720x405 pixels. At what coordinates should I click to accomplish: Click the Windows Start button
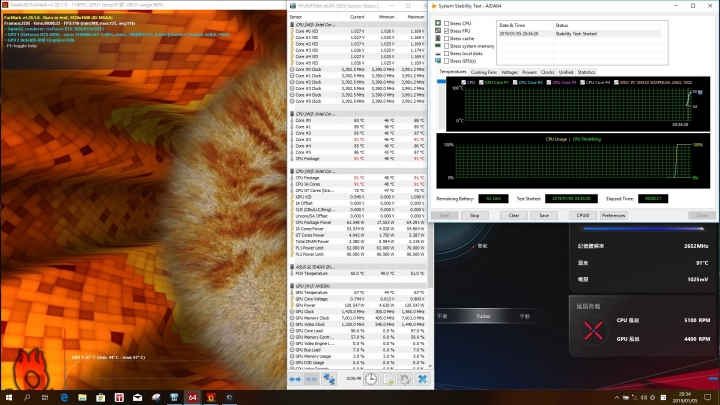click(8, 397)
